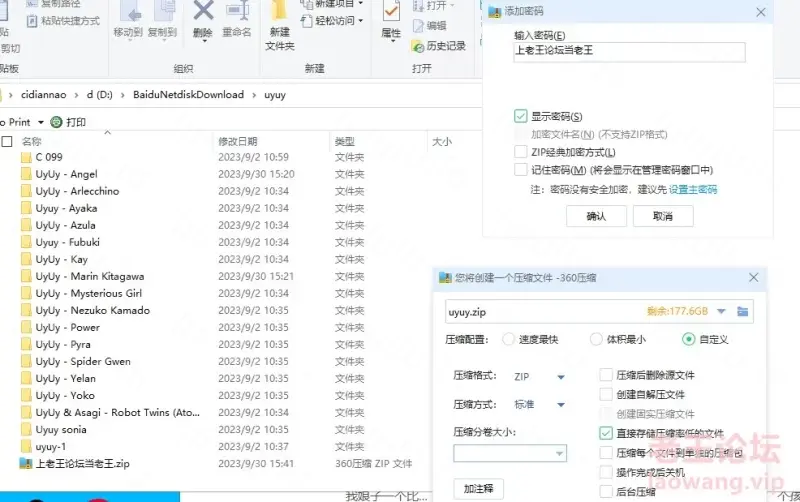Open the 压缩分卷大小 combo box
This screenshot has height=502, width=800.
click(x=510, y=453)
